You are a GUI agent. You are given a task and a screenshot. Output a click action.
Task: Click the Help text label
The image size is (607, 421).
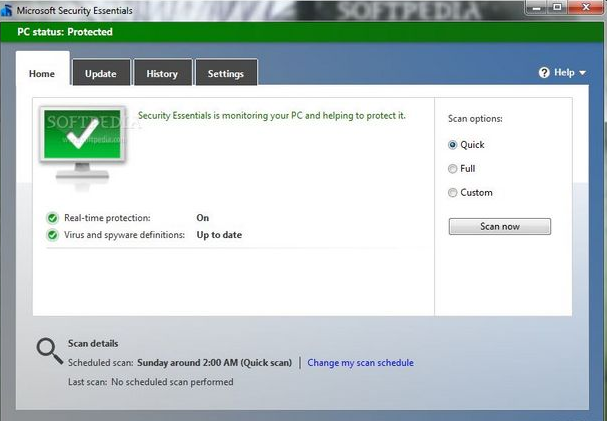tap(564, 73)
